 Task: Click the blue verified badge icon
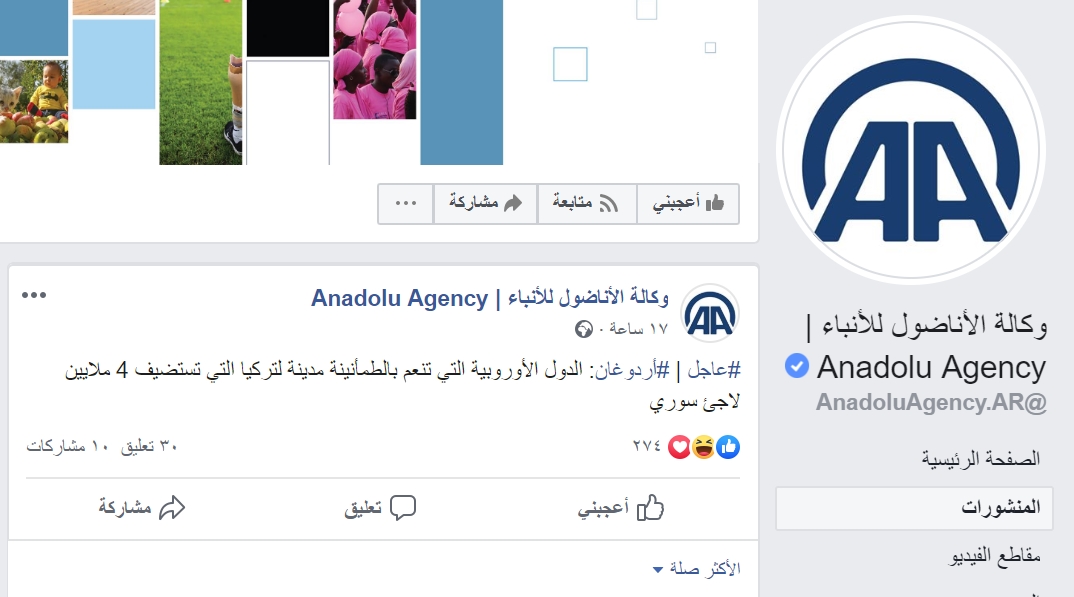tap(797, 366)
